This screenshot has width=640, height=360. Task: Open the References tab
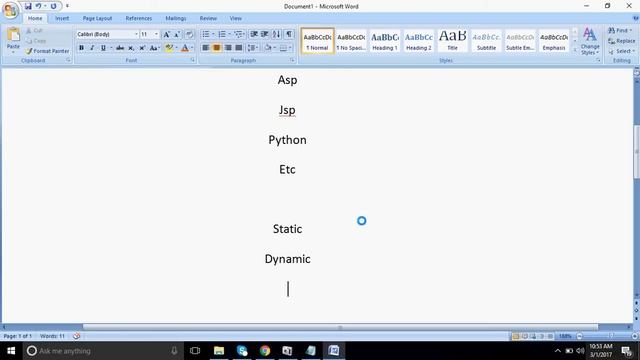(139, 18)
